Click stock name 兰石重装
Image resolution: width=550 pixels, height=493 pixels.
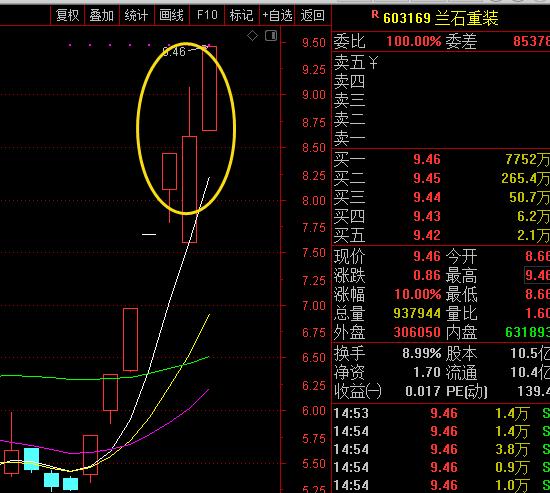click(466, 18)
